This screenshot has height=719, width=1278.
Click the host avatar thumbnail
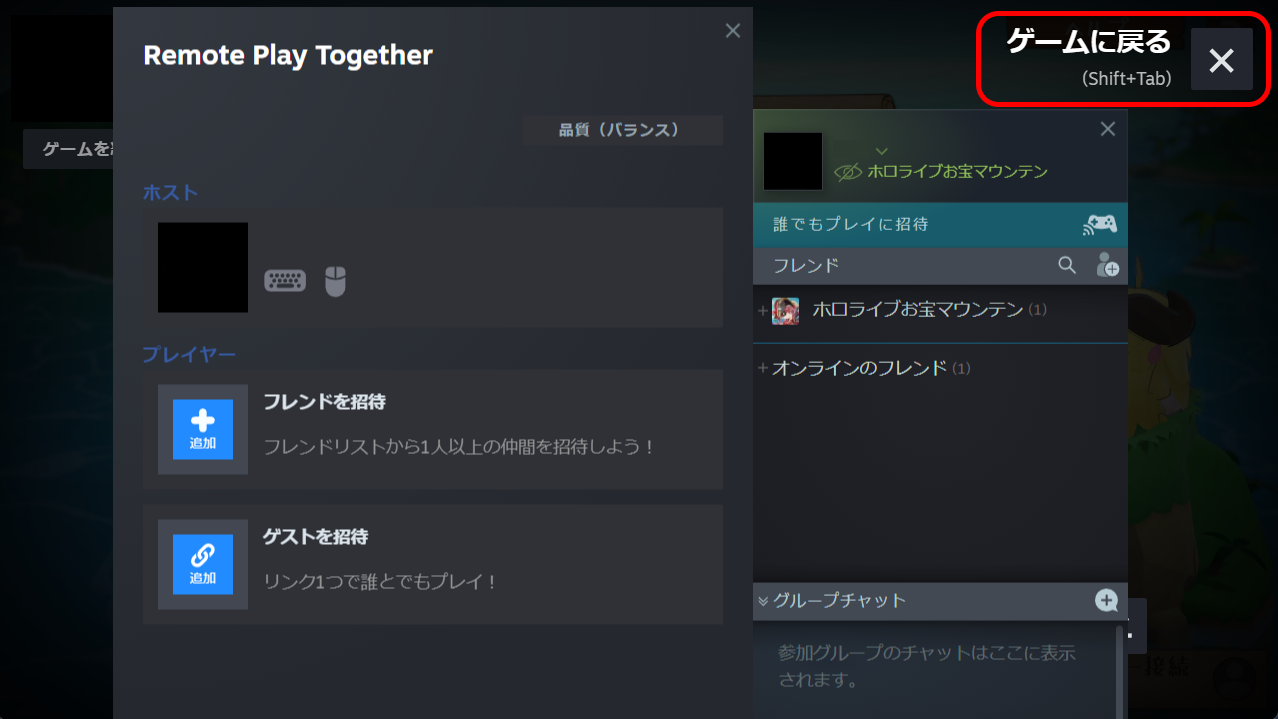click(203, 267)
